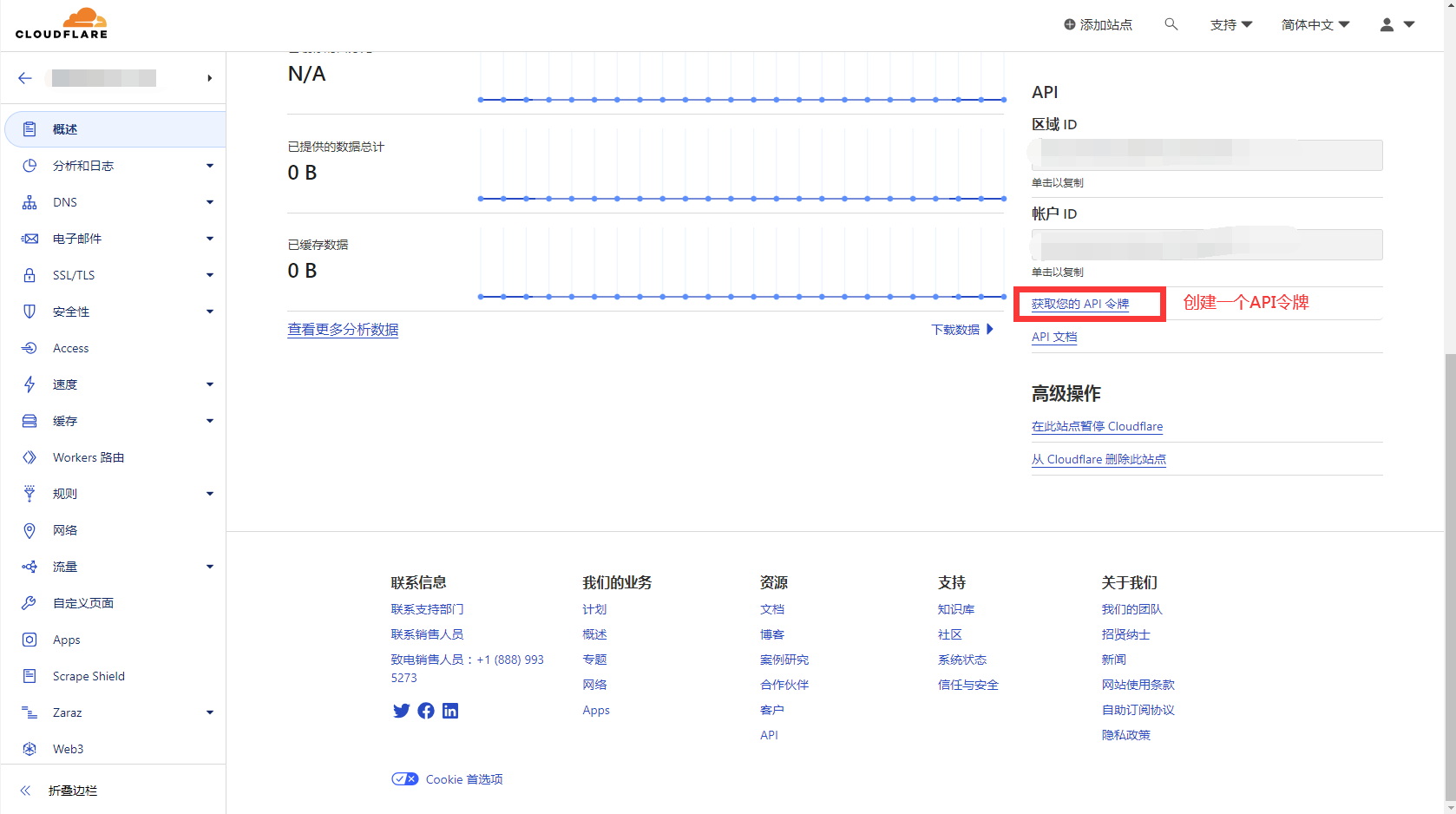Open Cloudflare Facebook page icon
The width and height of the screenshot is (1456, 814).
(426, 711)
